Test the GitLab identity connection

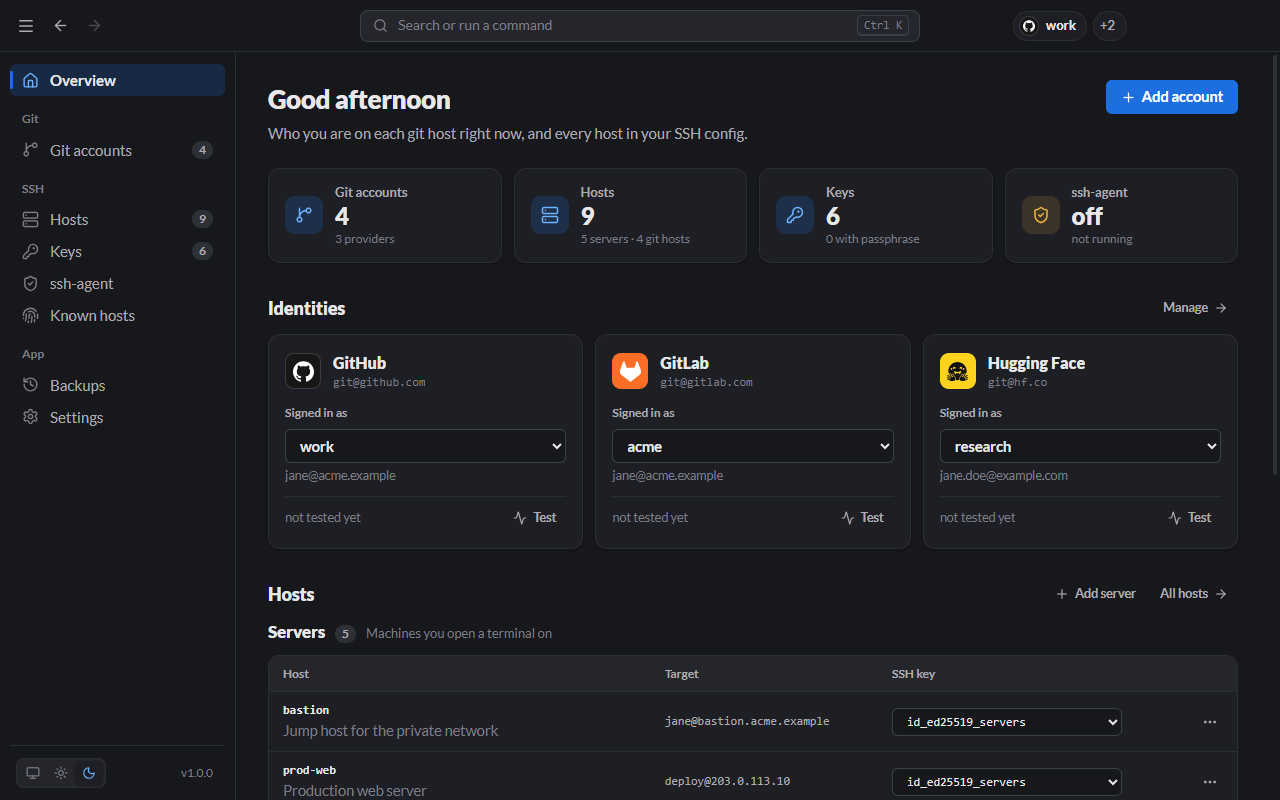tap(863, 517)
